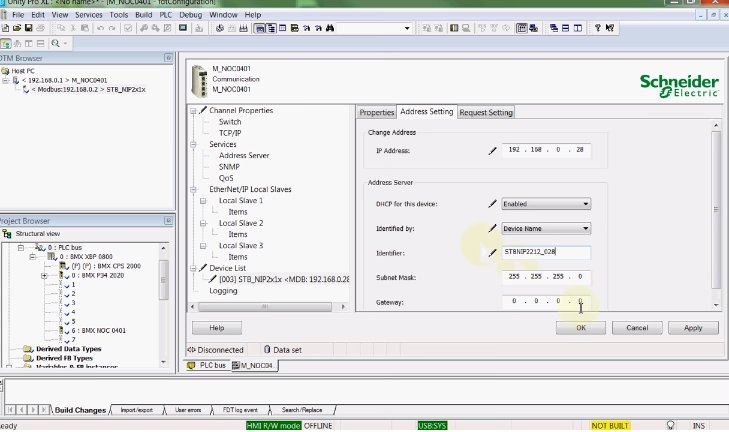Image resolution: width=729 pixels, height=432 pixels.
Task: Click the New project toolbar icon
Action: tap(6, 28)
